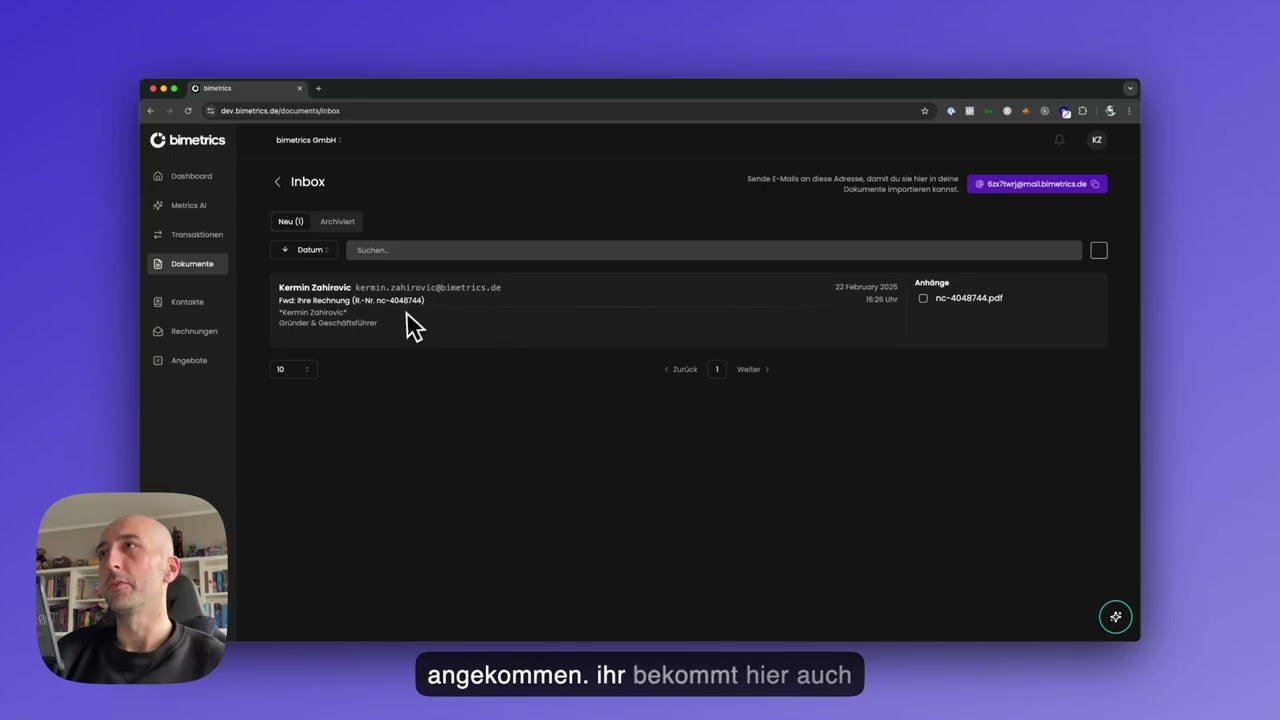Toggle the sort direction arrow beside Datum
Image resolution: width=1280 pixels, height=720 pixels.
click(x=285, y=250)
